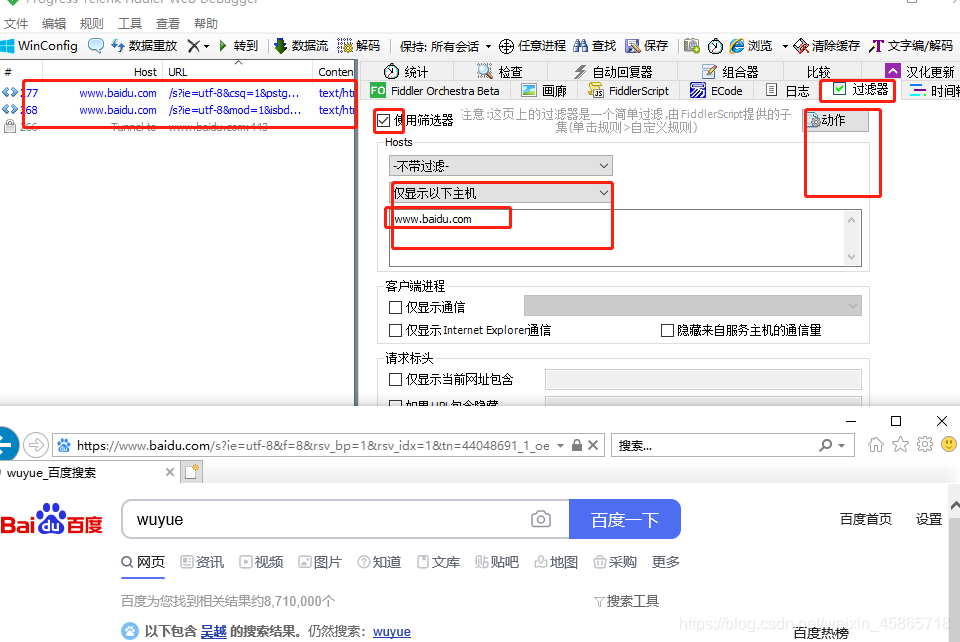This screenshot has height=642, width=960.
Task: Open 查找 binoculars search
Action: 594,46
